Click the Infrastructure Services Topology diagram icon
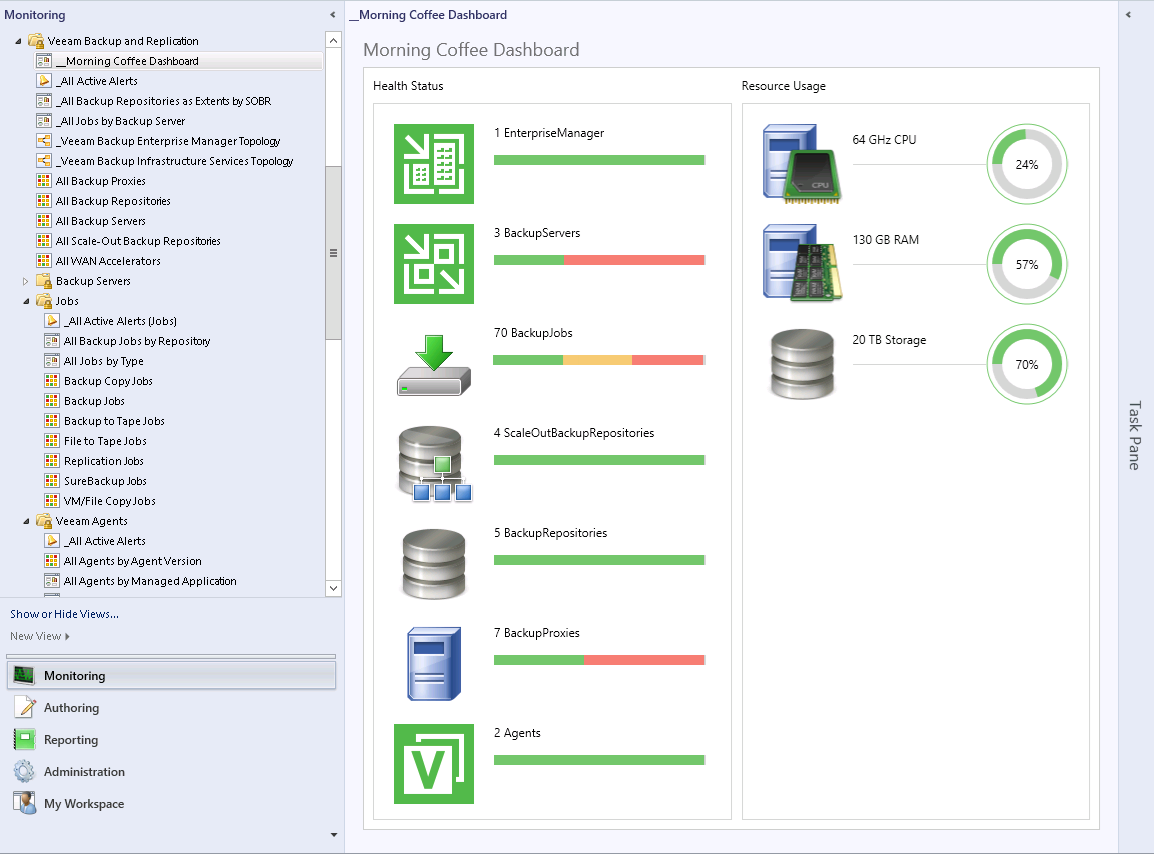 click(x=43, y=160)
